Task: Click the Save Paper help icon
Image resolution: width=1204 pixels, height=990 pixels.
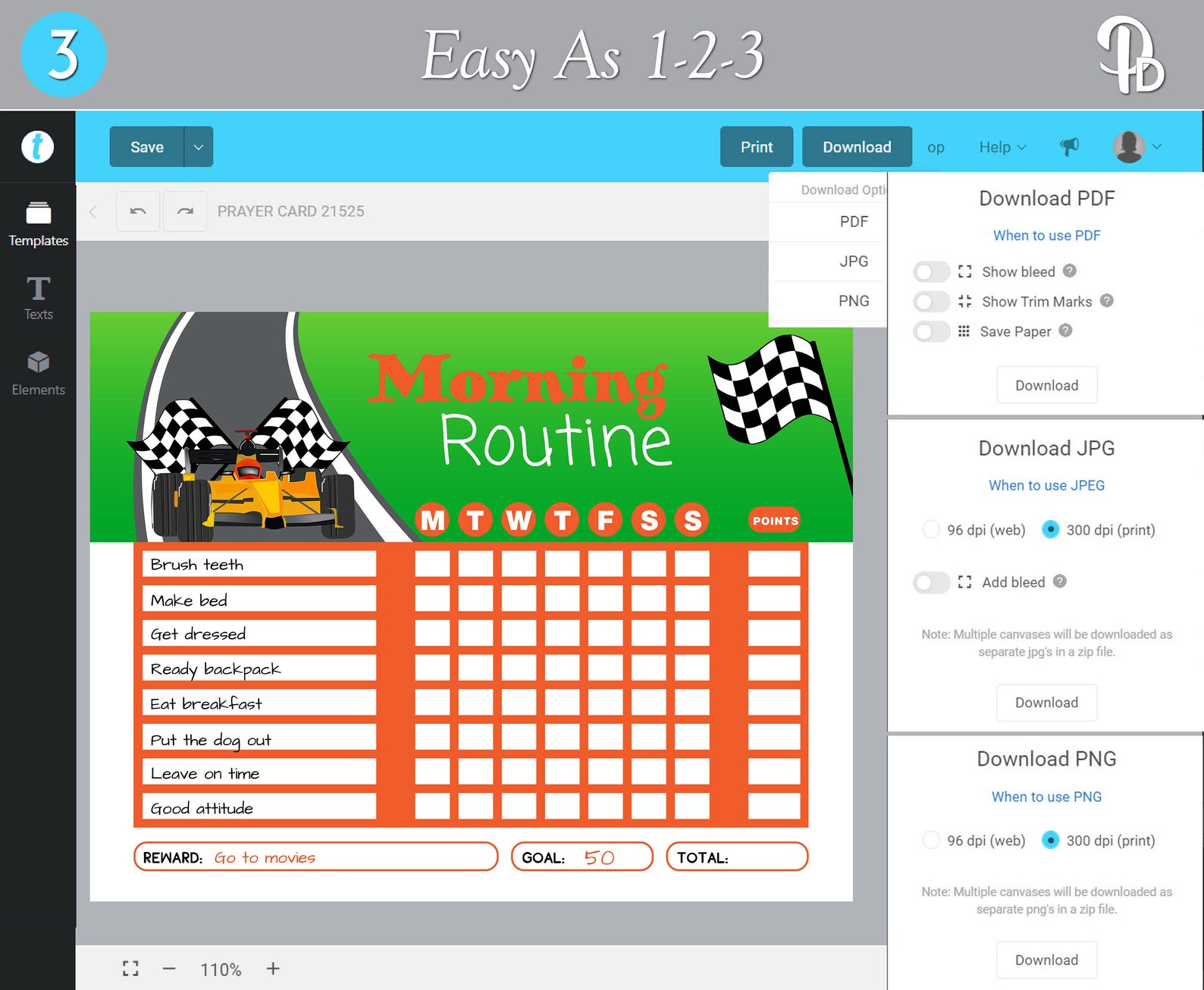Action: point(1065,330)
